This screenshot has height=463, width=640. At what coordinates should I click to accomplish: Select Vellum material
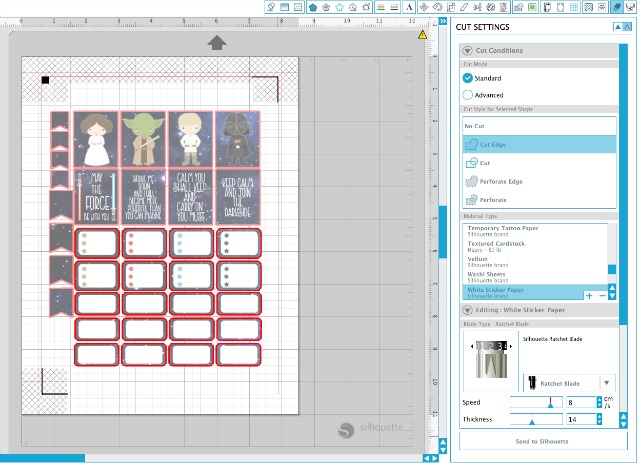click(535, 262)
